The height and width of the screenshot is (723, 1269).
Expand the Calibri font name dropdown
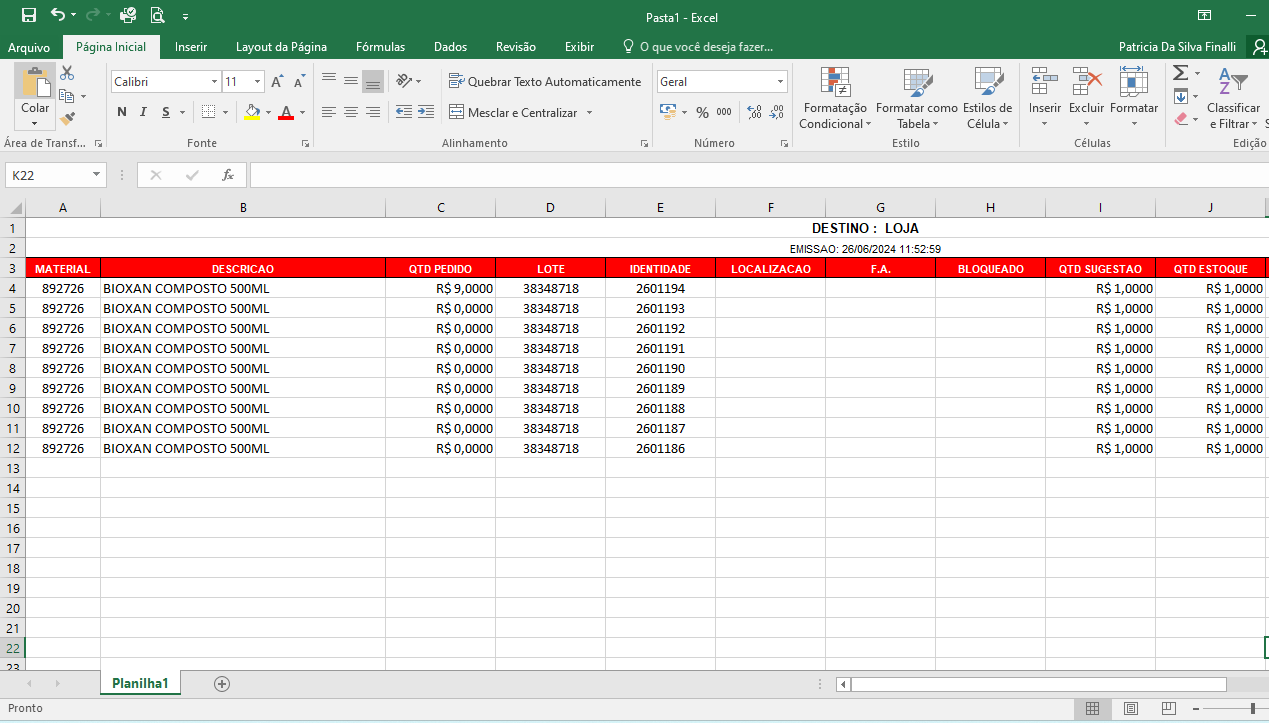point(214,82)
